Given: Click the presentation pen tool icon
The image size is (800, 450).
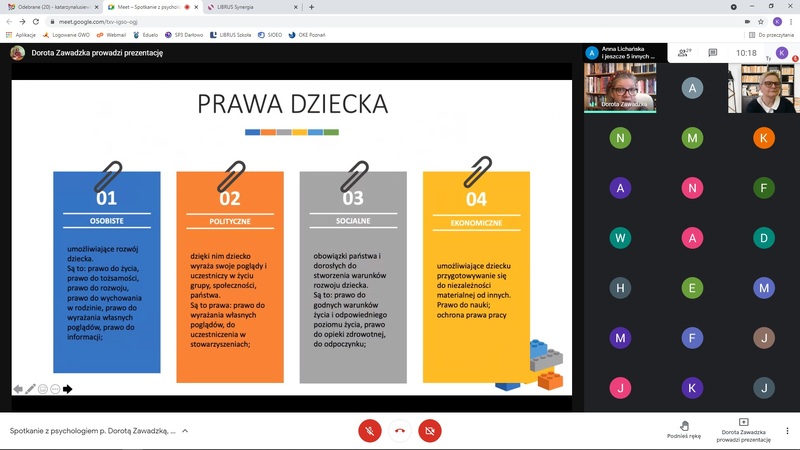Looking at the screenshot, I should point(30,389).
